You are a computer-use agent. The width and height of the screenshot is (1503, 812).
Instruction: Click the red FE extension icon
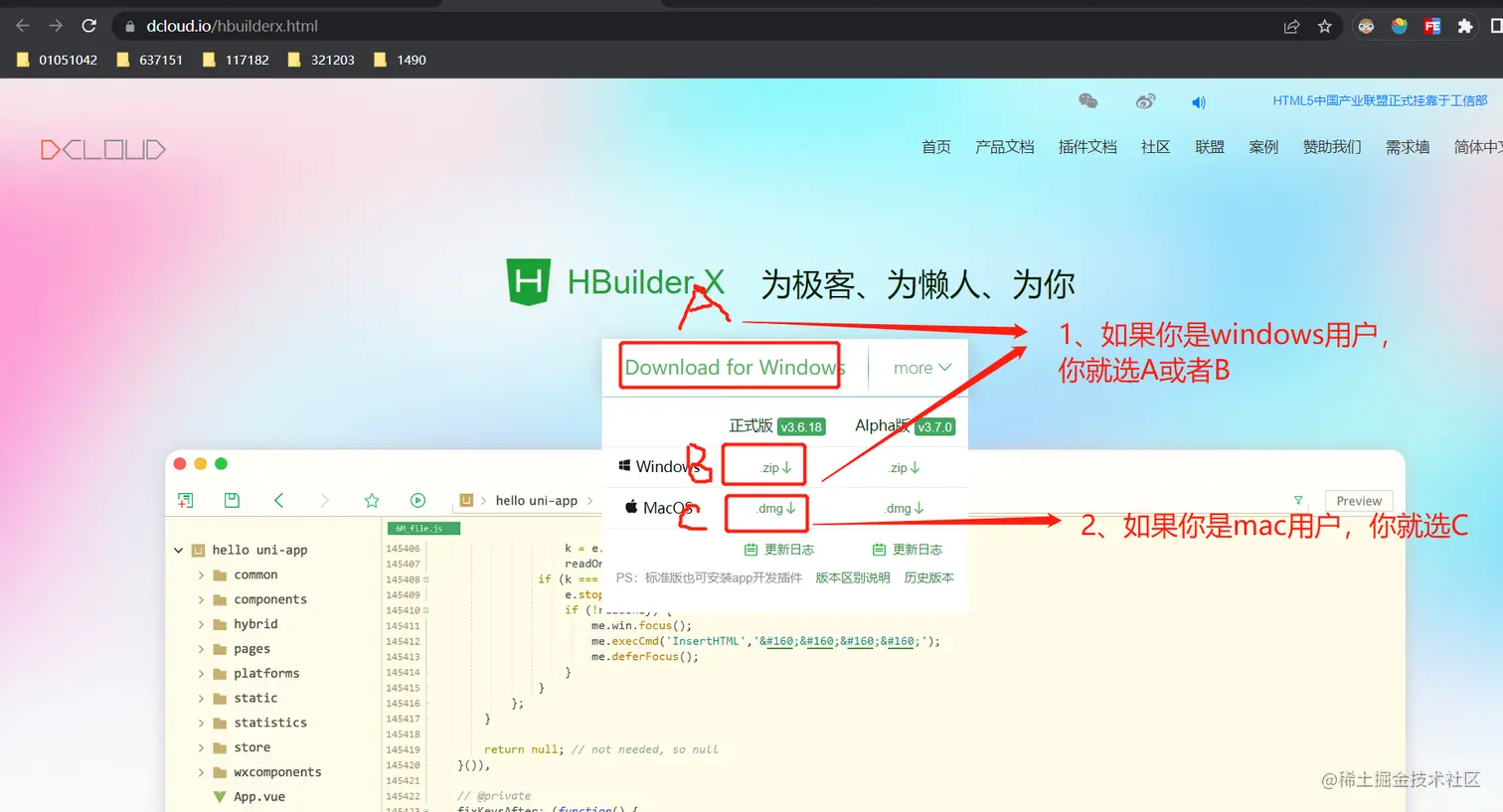tap(1431, 27)
